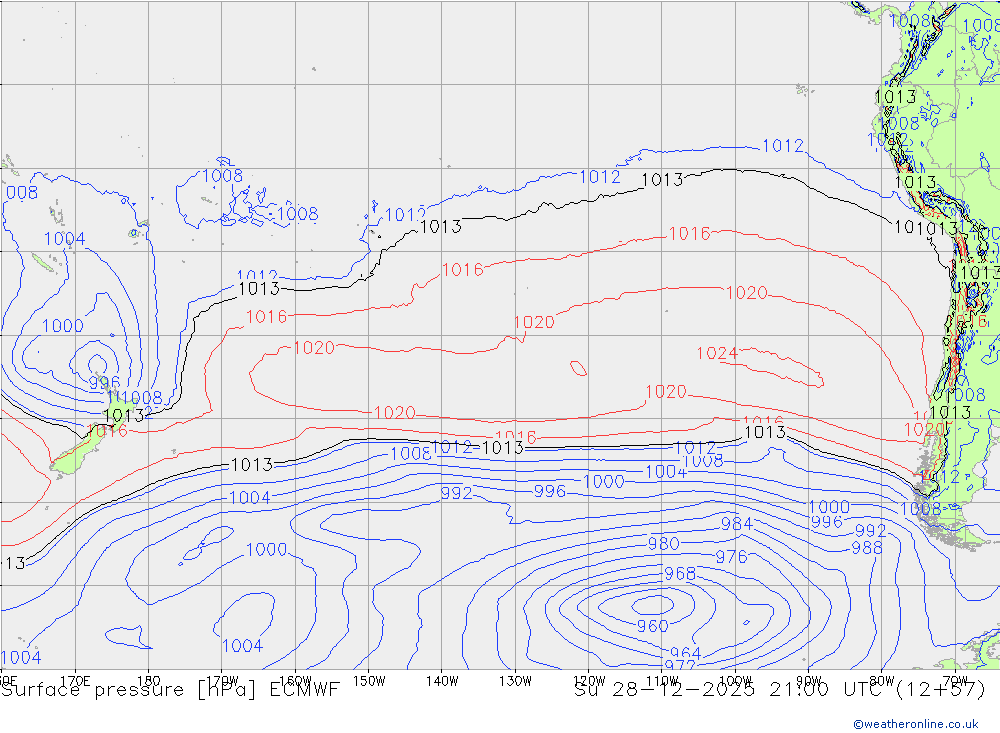
Task: Click the 150W longitude label
Action: pyautogui.click(x=369, y=681)
